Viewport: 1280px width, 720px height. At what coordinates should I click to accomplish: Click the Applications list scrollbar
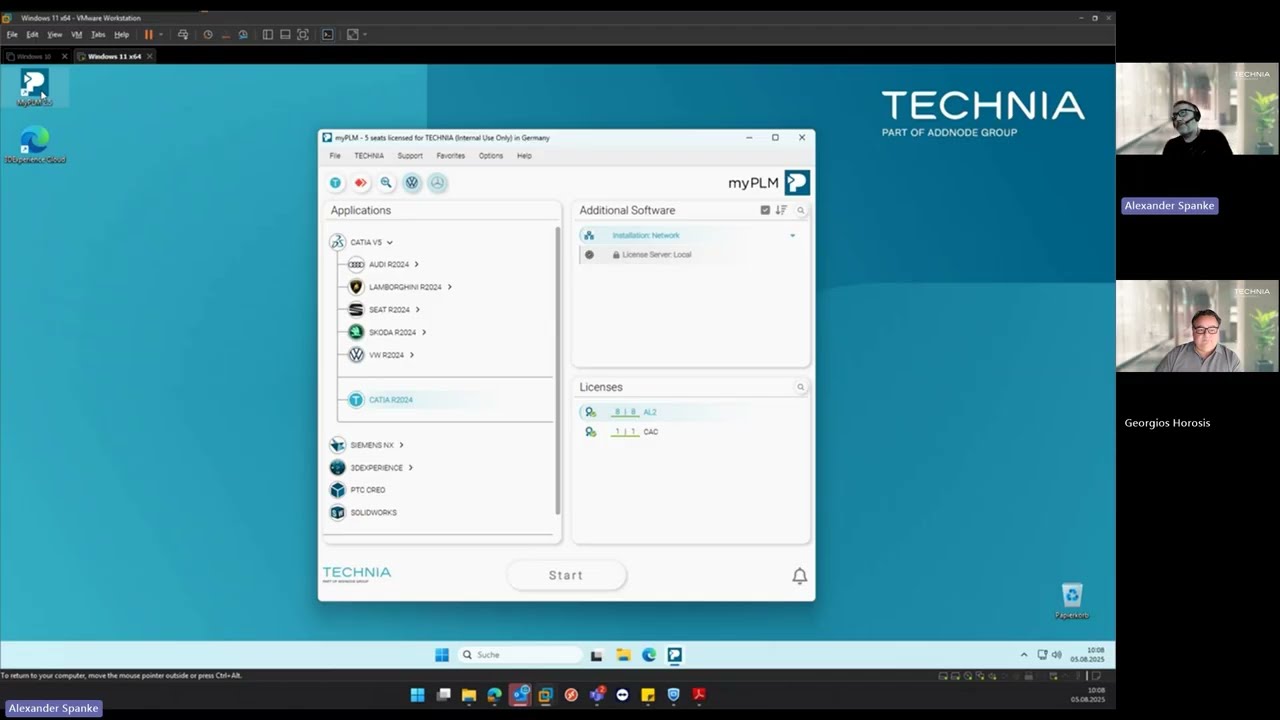click(558, 370)
